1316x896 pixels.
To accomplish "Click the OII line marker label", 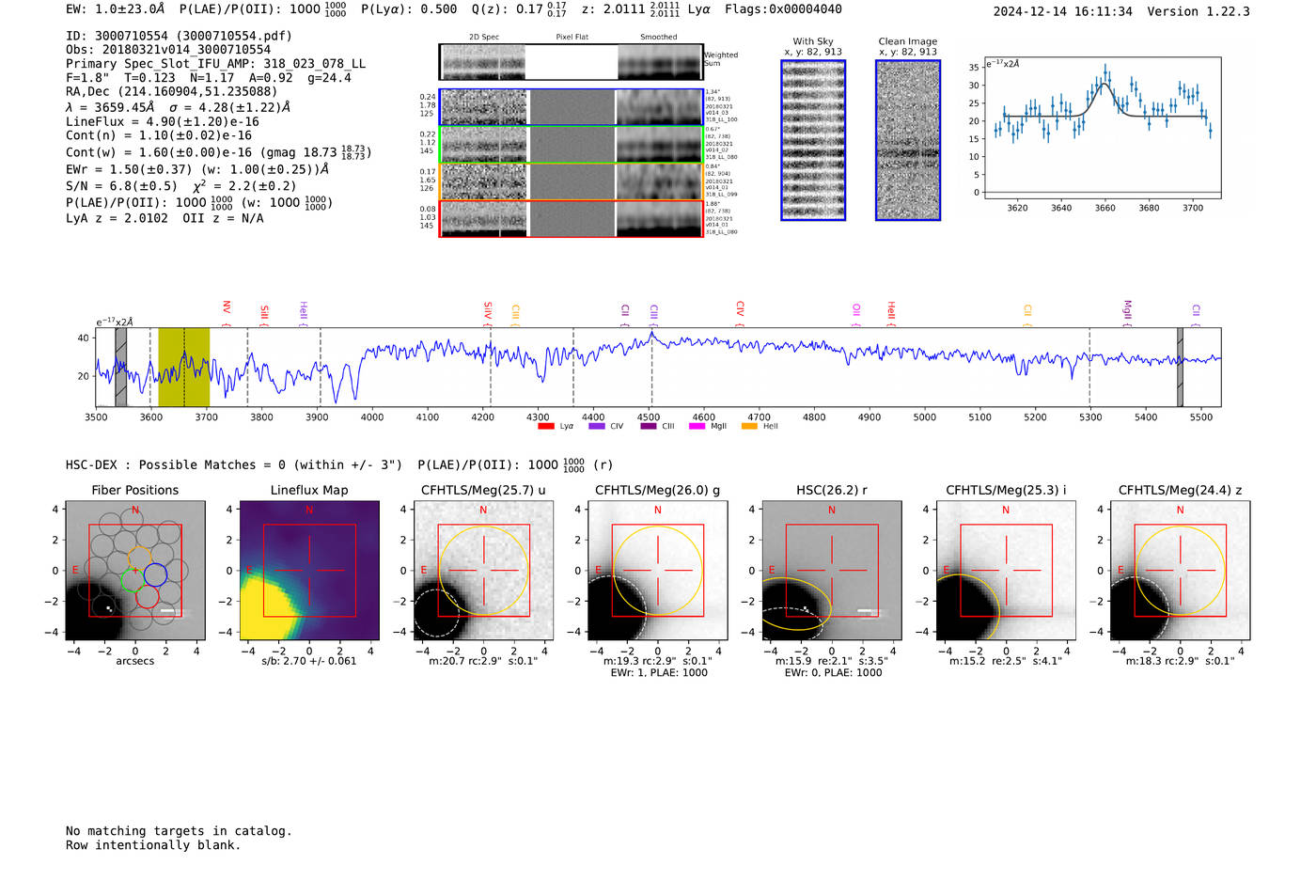I will [x=856, y=309].
